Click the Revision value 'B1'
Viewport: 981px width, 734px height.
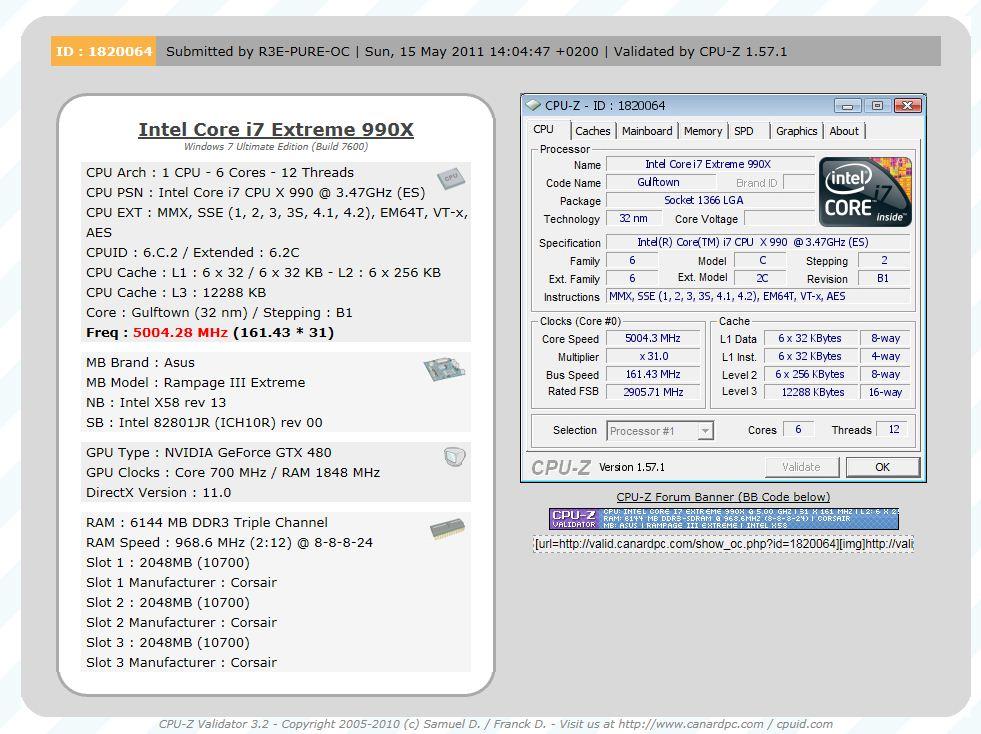(x=883, y=278)
